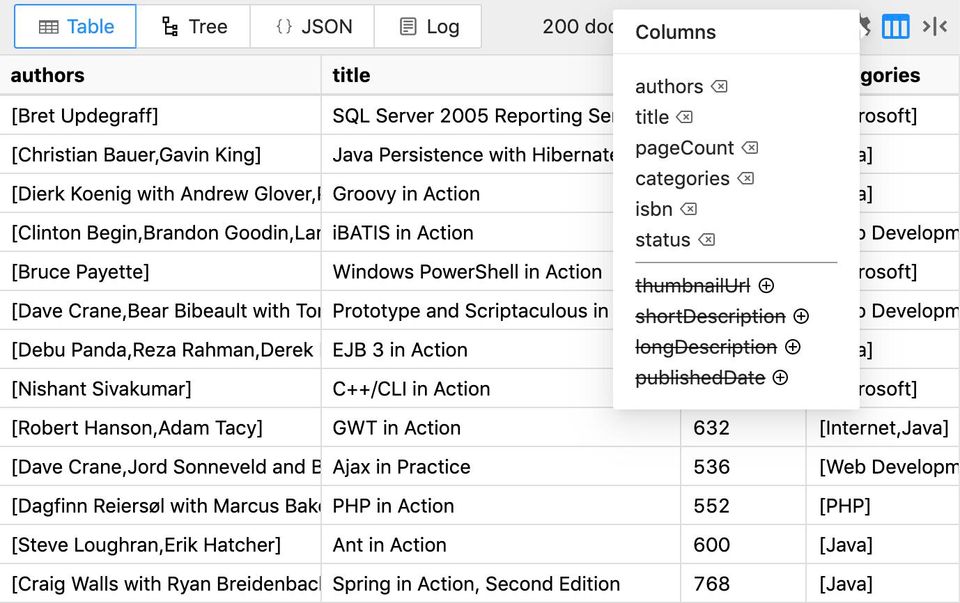Viewport: 960px width, 603px height.
Task: Open the Log view tab
Action: [428, 26]
